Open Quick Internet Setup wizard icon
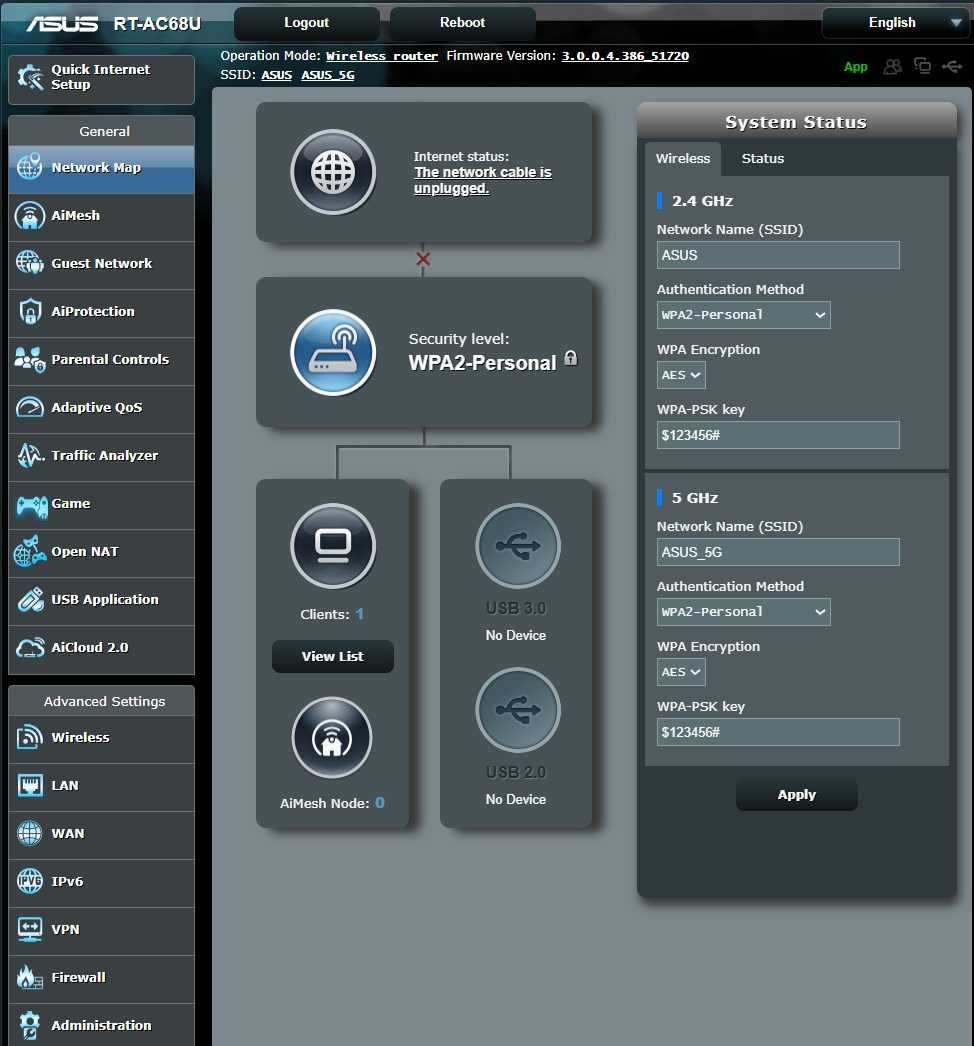Image resolution: width=974 pixels, height=1046 pixels. point(30,77)
